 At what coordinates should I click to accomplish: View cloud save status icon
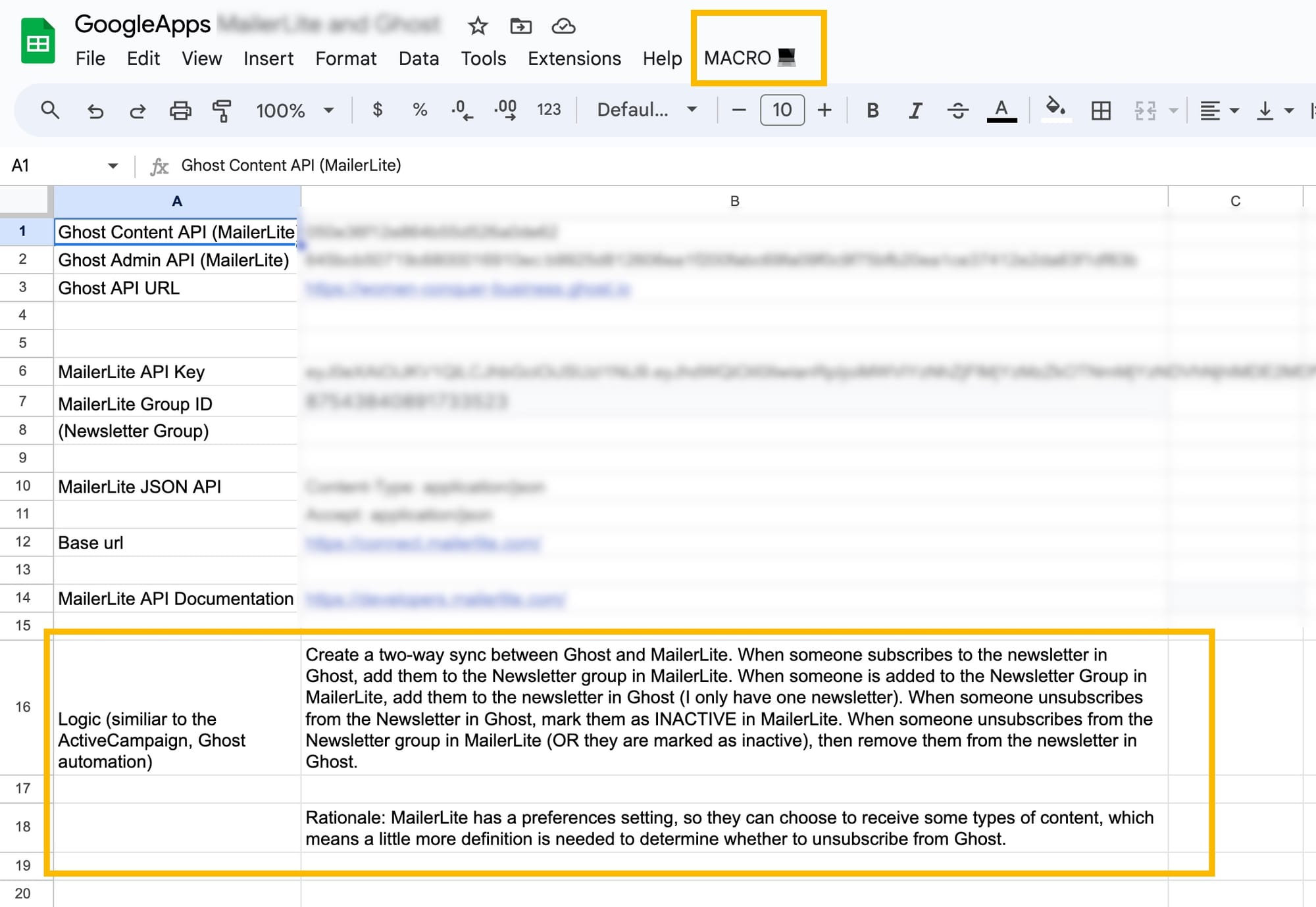click(563, 26)
